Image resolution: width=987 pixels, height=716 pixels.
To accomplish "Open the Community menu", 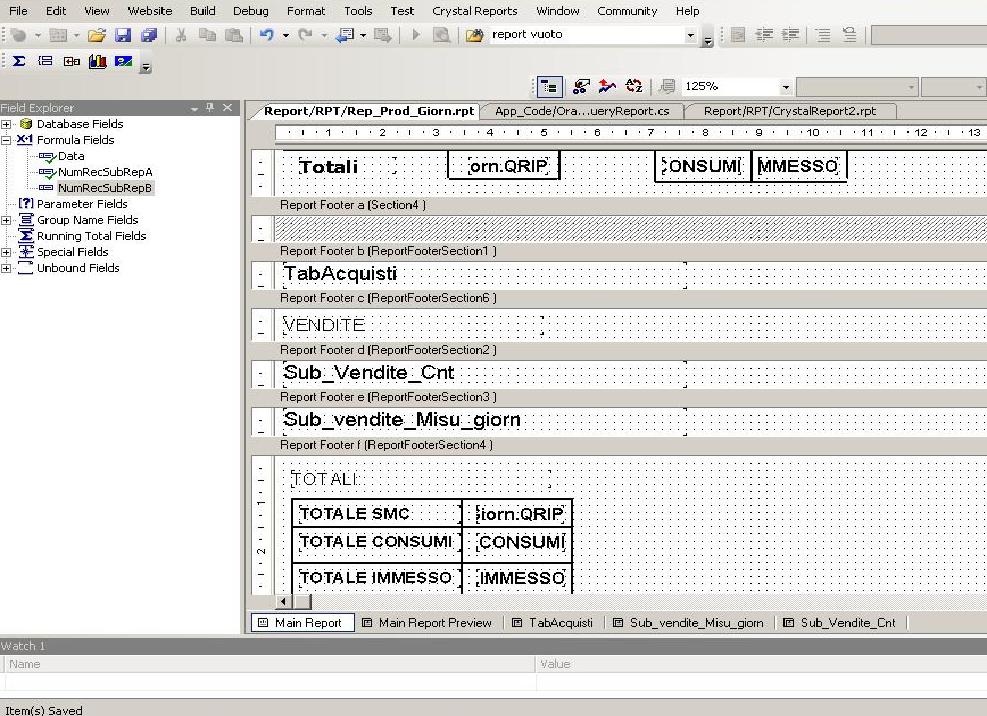I will click(x=627, y=11).
